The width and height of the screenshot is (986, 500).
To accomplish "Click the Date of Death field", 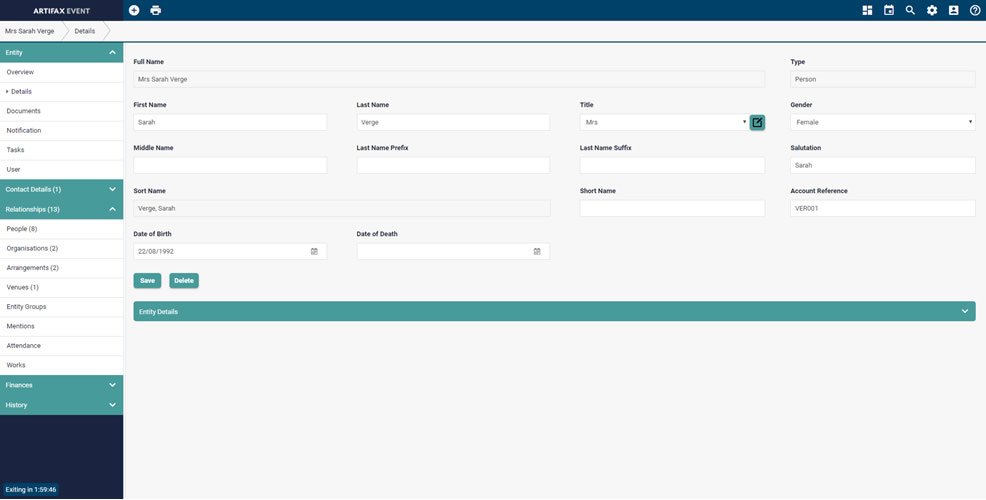I will [453, 252].
